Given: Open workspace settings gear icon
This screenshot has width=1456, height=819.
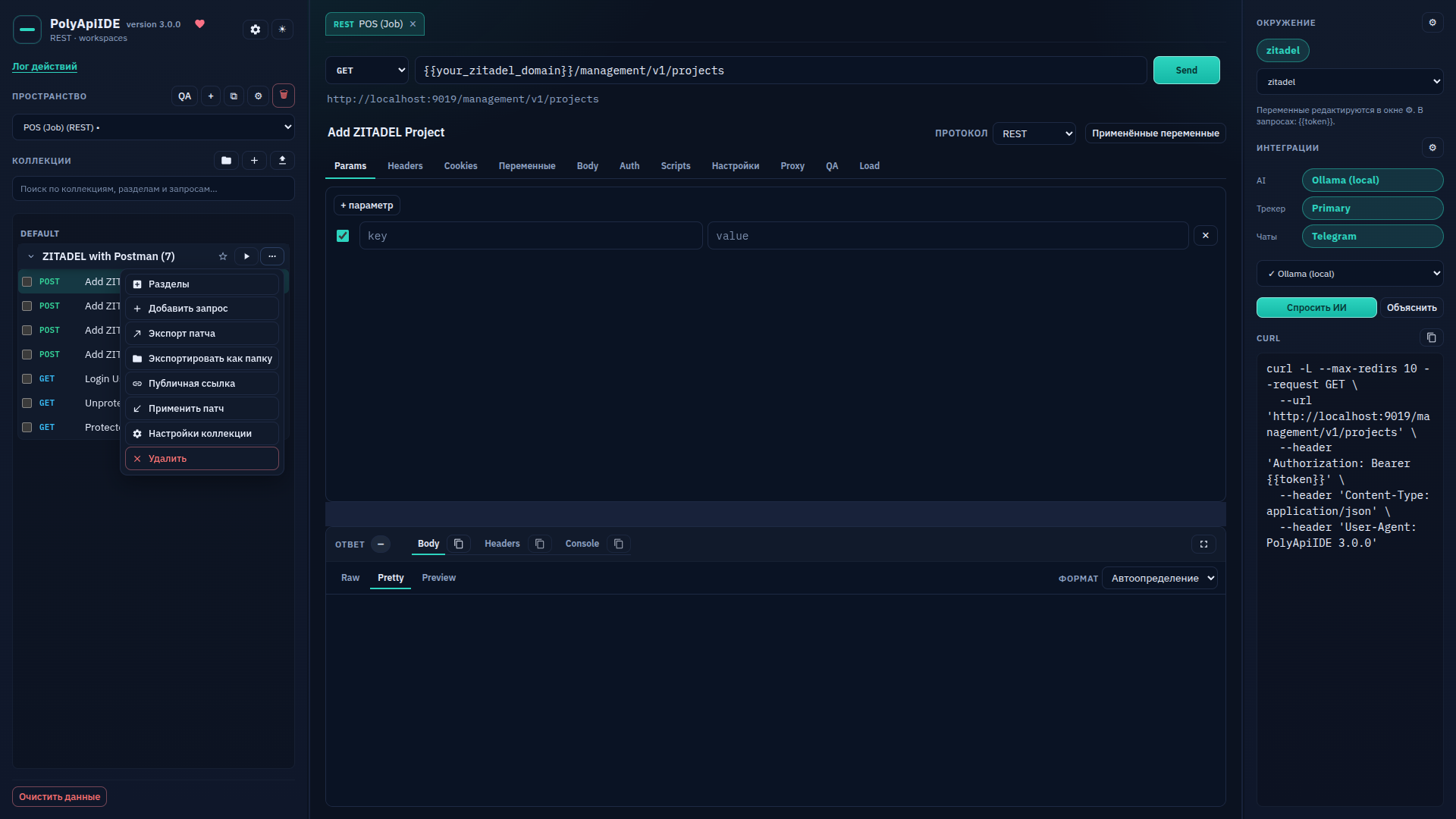Looking at the screenshot, I should pos(259,96).
